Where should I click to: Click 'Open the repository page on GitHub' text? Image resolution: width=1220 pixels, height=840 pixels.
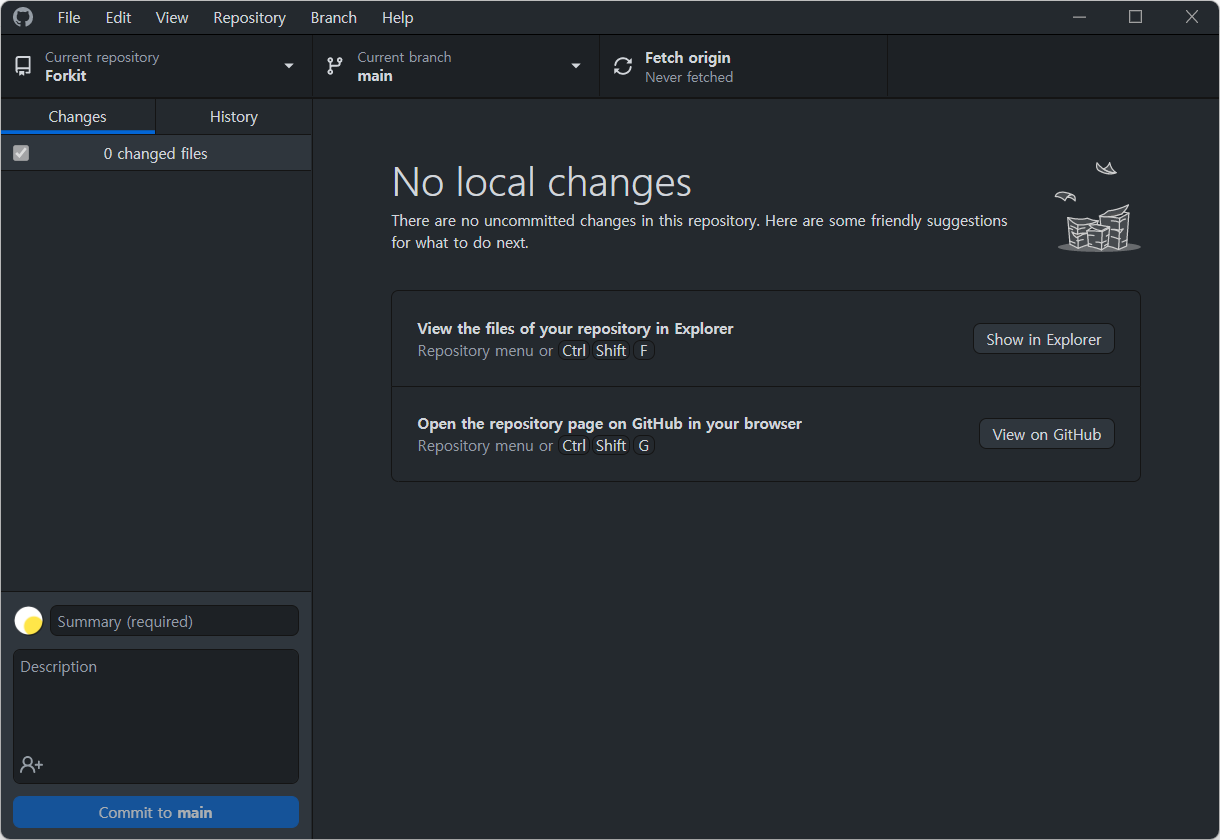coord(610,423)
